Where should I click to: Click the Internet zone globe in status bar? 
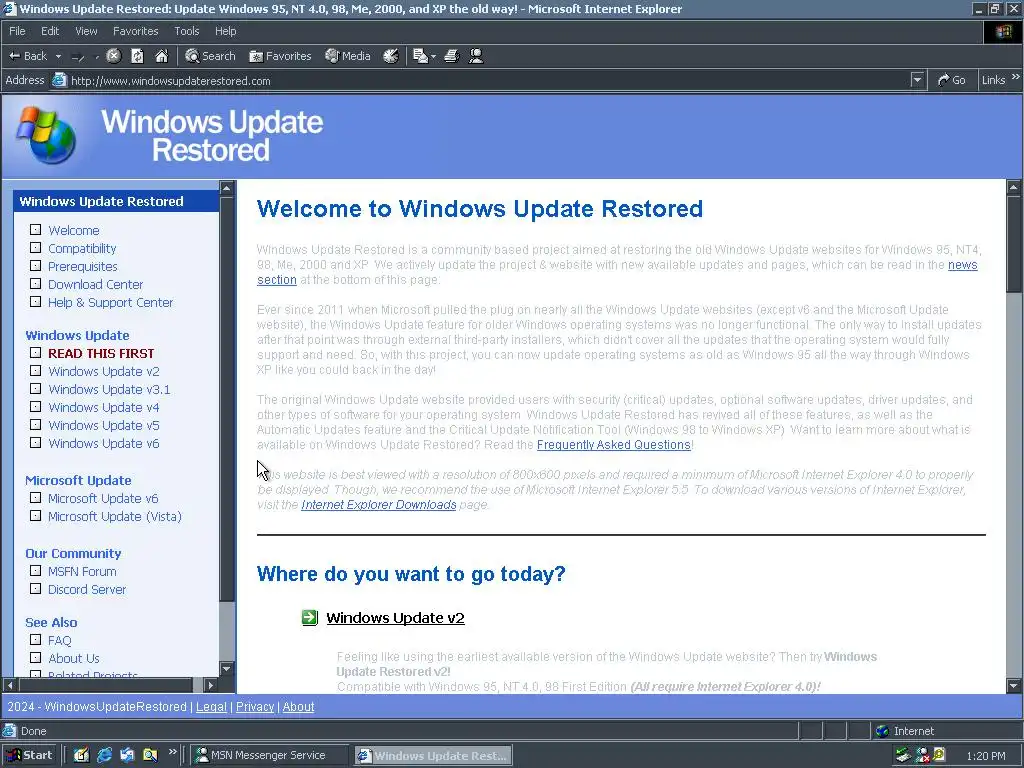click(882, 731)
